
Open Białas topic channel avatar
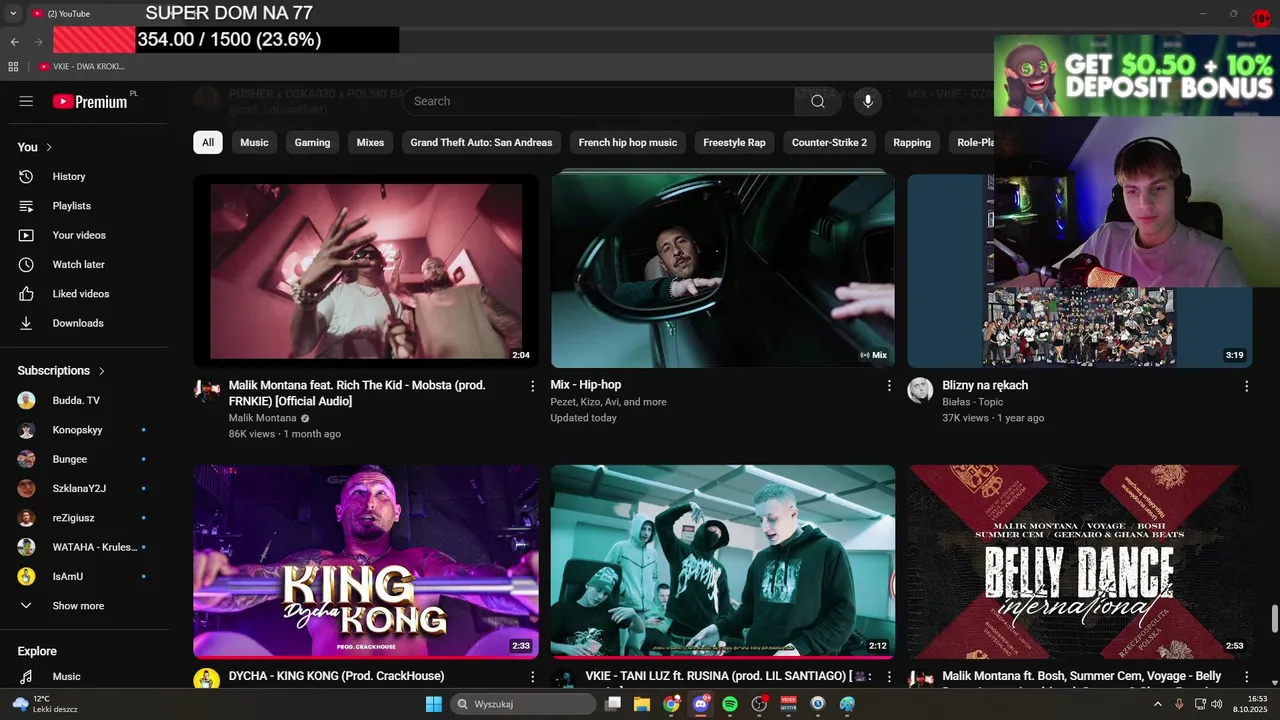(920, 390)
